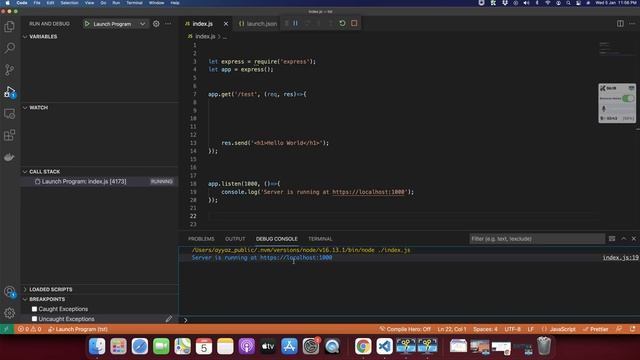Close the index.js editor tab

click(226, 24)
